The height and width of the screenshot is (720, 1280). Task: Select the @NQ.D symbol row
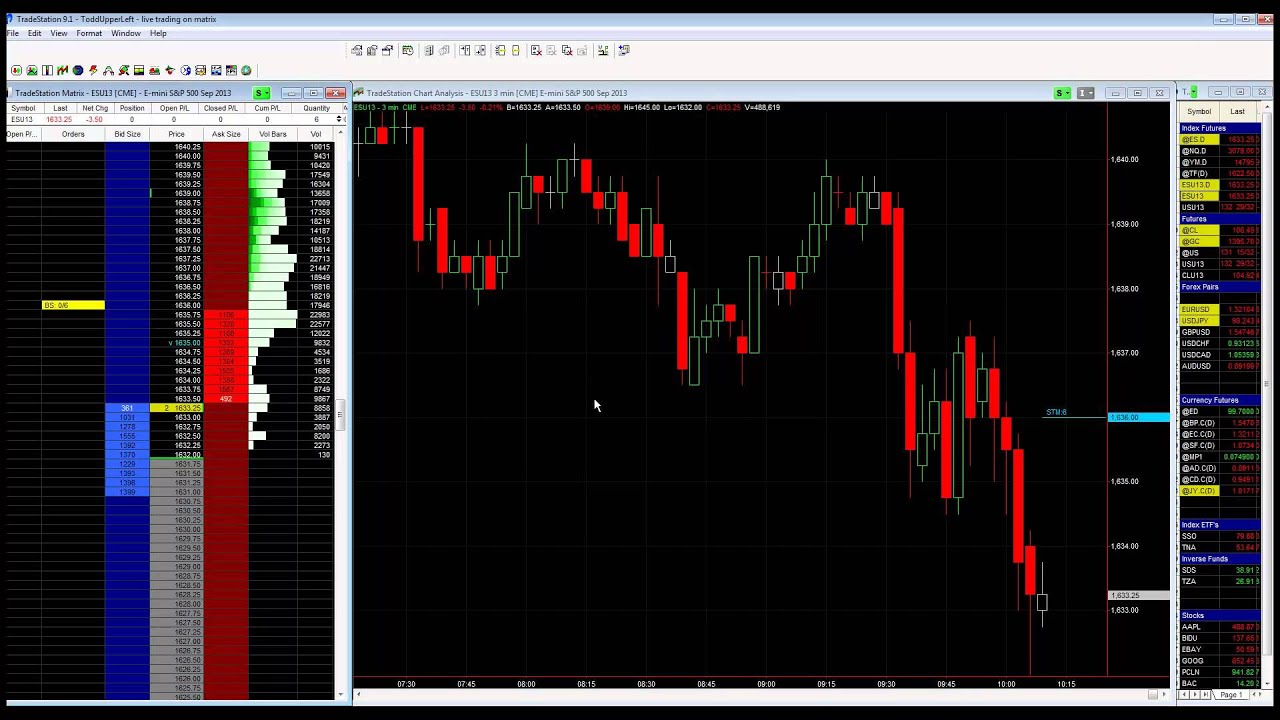point(1219,151)
